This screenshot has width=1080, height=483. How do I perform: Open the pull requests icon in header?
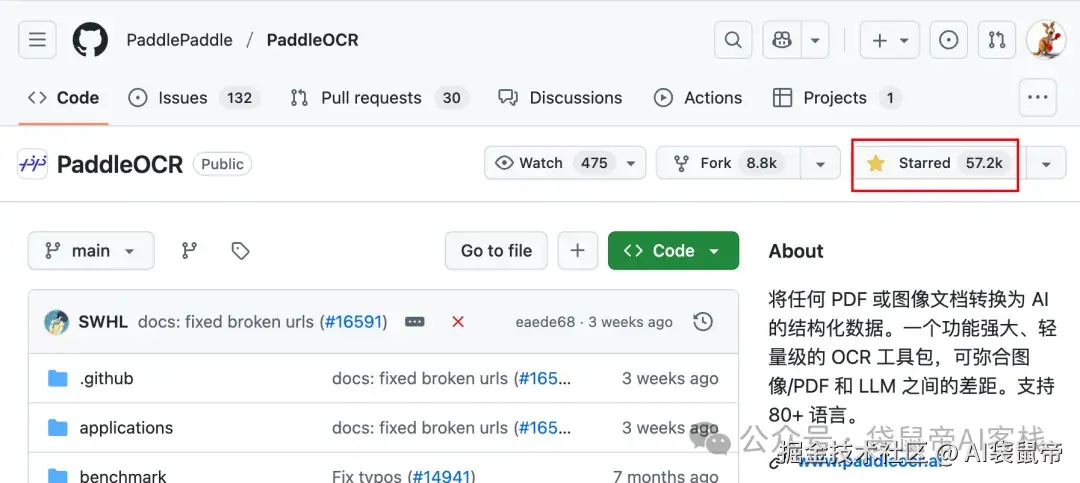pyautogui.click(x=996, y=40)
